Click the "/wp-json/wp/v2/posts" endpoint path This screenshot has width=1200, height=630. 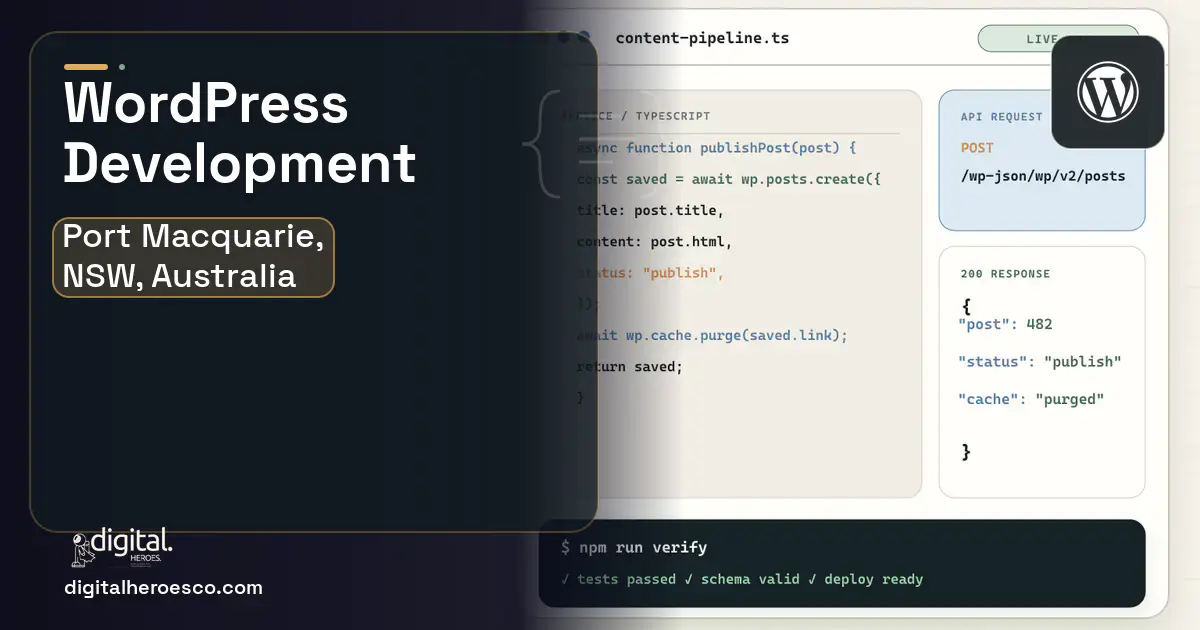(x=1042, y=176)
